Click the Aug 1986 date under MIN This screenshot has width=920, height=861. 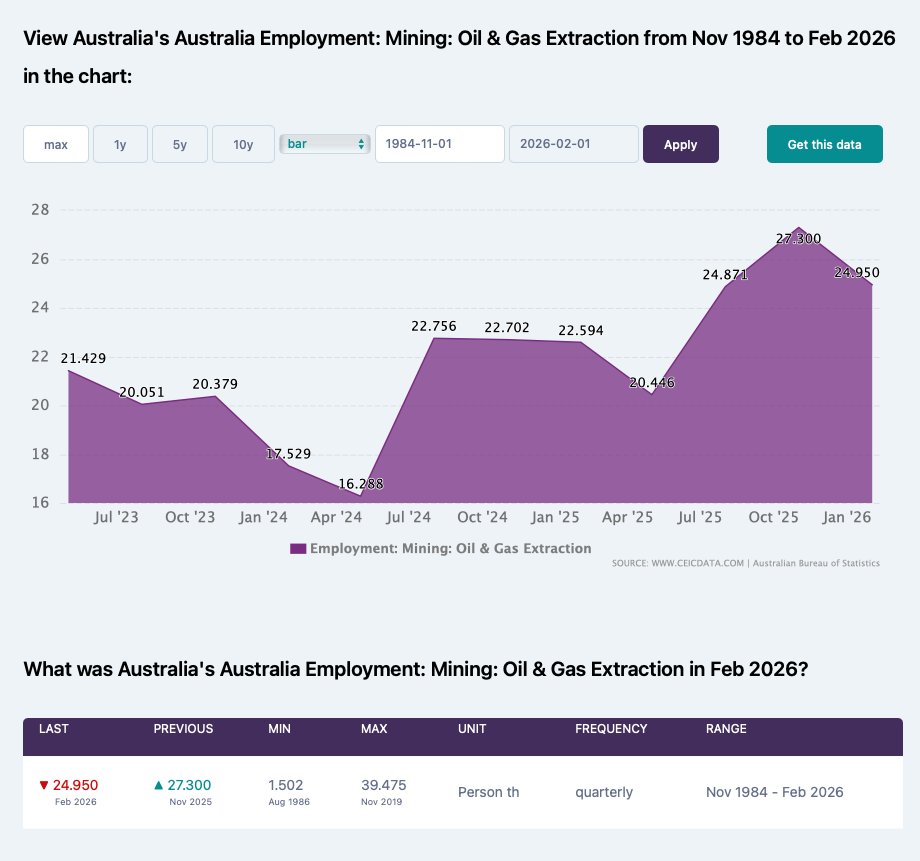coord(289,802)
